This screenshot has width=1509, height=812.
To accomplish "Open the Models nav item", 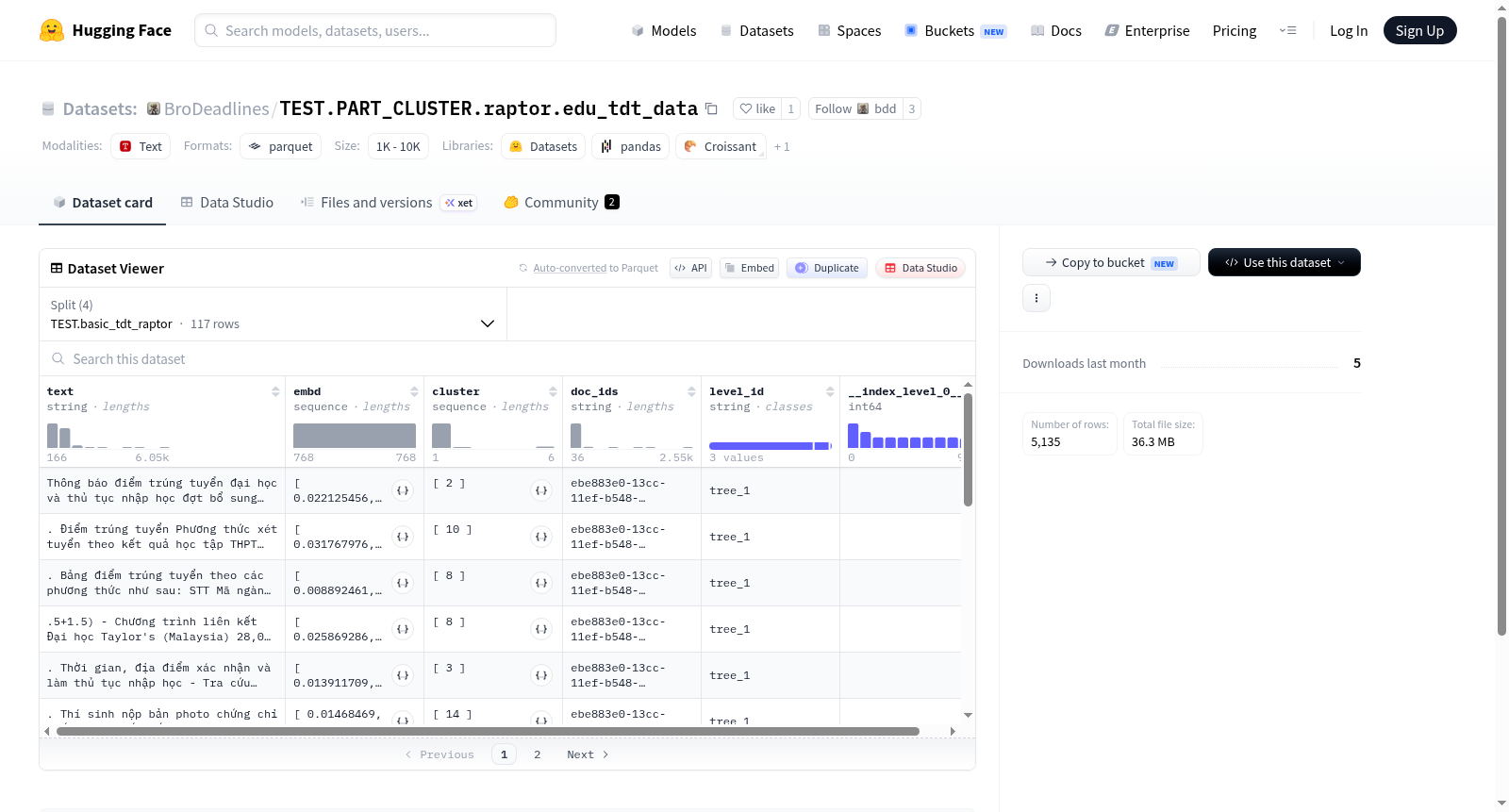I will [x=664, y=30].
